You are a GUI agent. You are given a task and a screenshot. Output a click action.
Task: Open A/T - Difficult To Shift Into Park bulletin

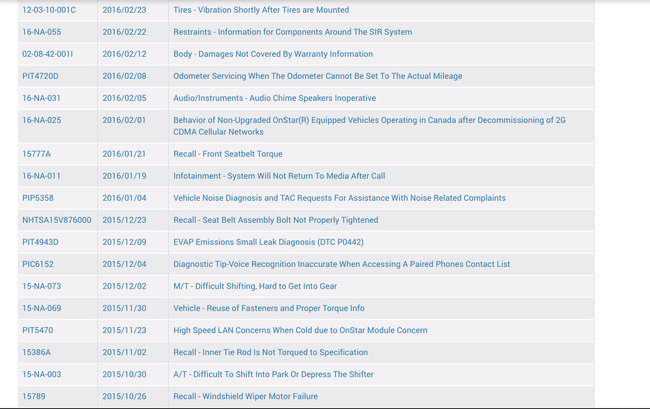[x=273, y=374]
